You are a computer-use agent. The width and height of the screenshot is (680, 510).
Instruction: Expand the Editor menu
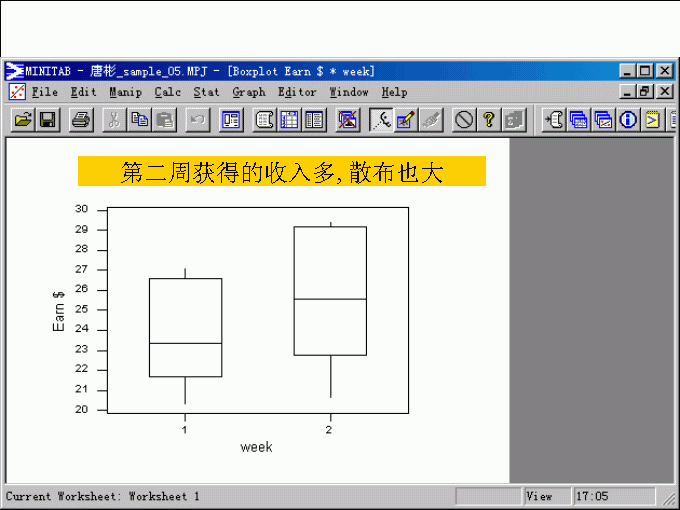[297, 92]
